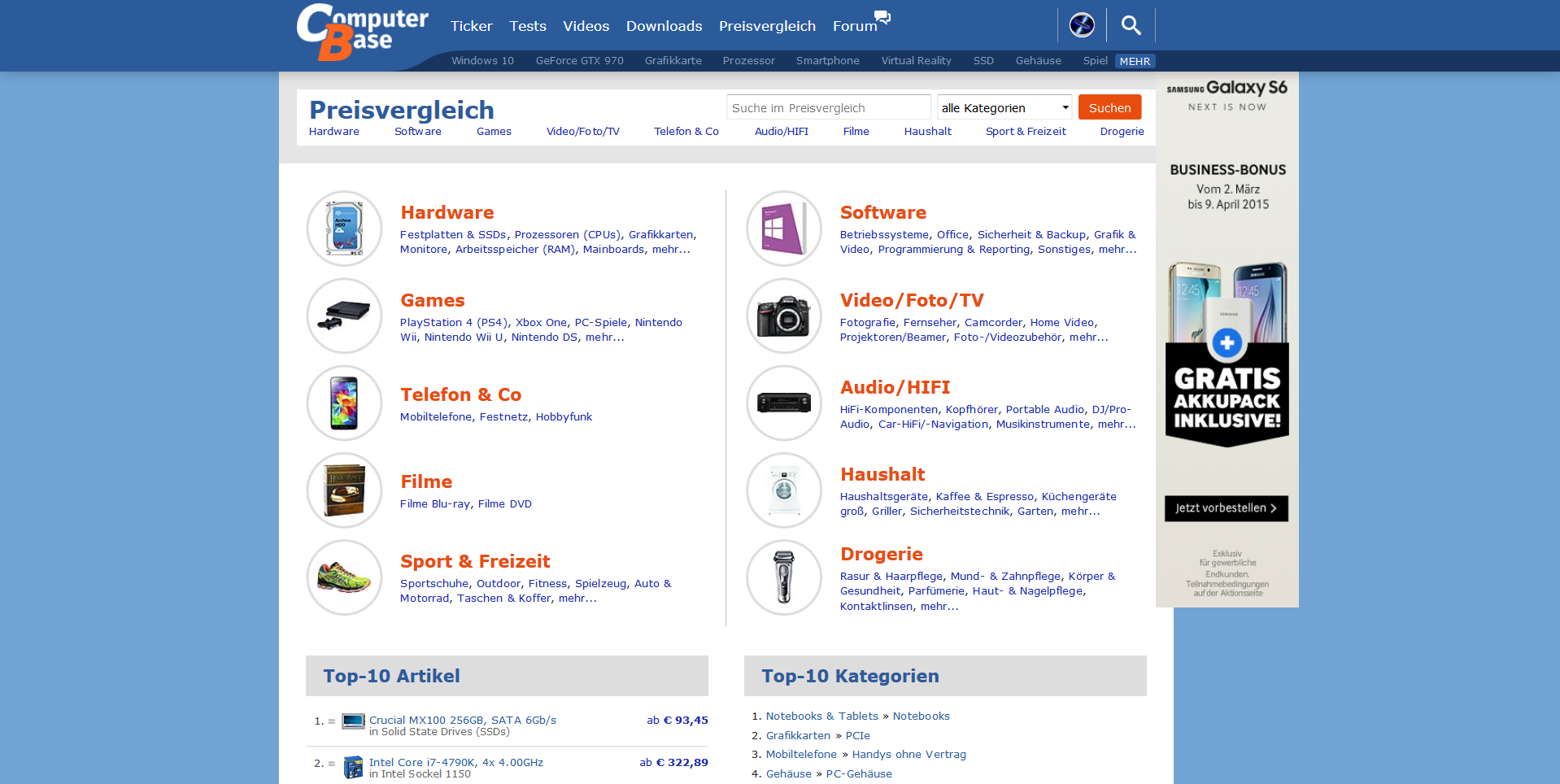Switch to the Hardware category tab
Screen dimensions: 1560x784
[333, 132]
